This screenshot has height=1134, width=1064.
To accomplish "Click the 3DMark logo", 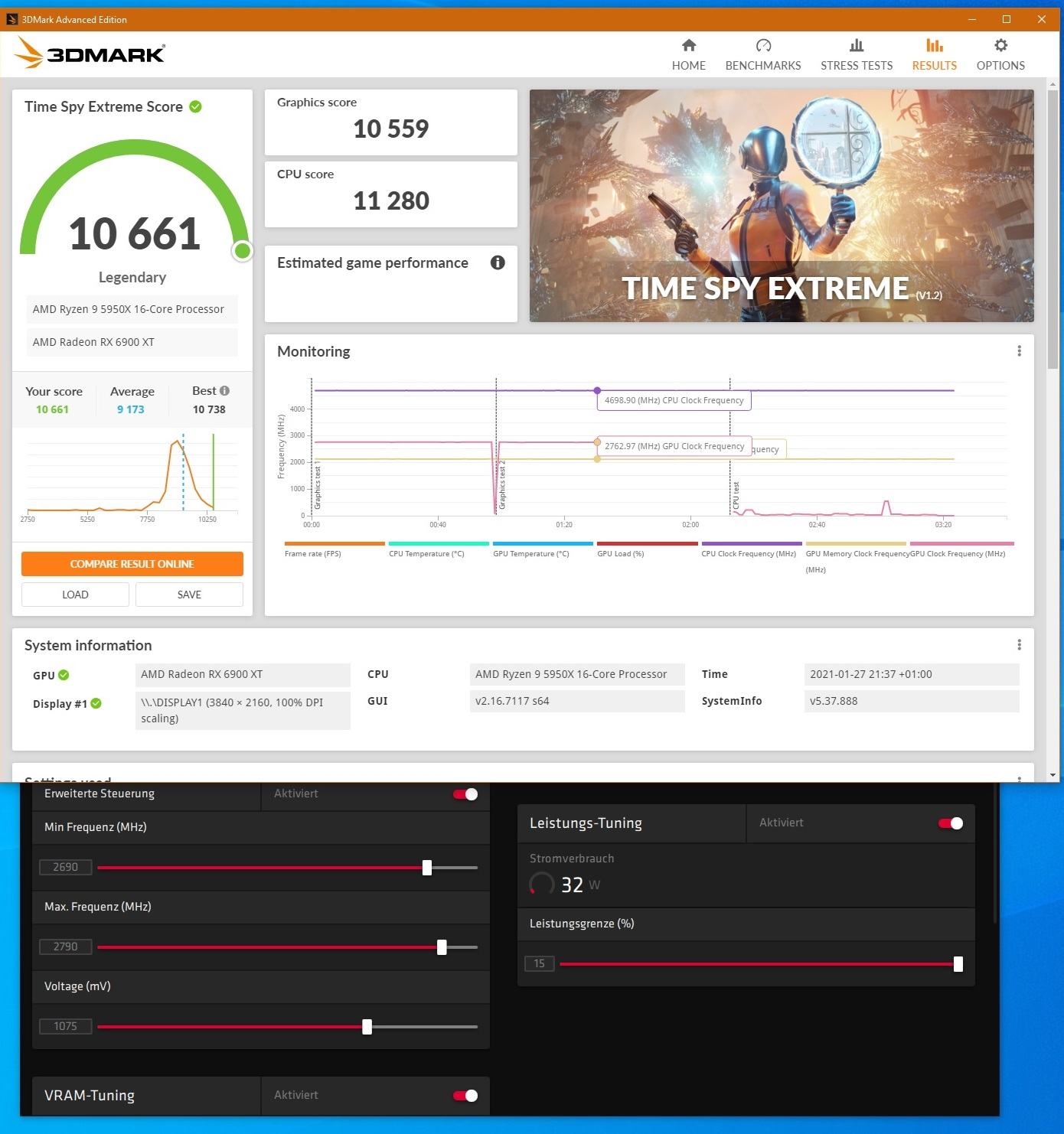I will point(90,53).
